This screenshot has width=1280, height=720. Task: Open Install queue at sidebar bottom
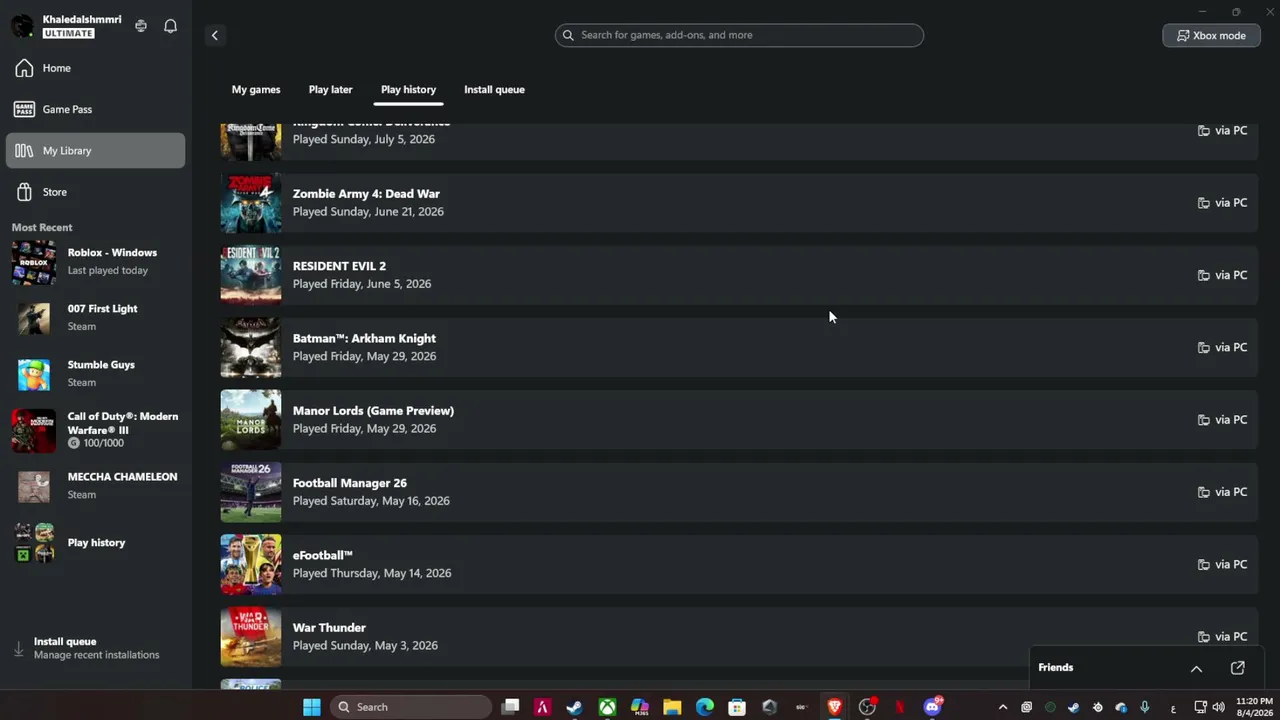95,648
